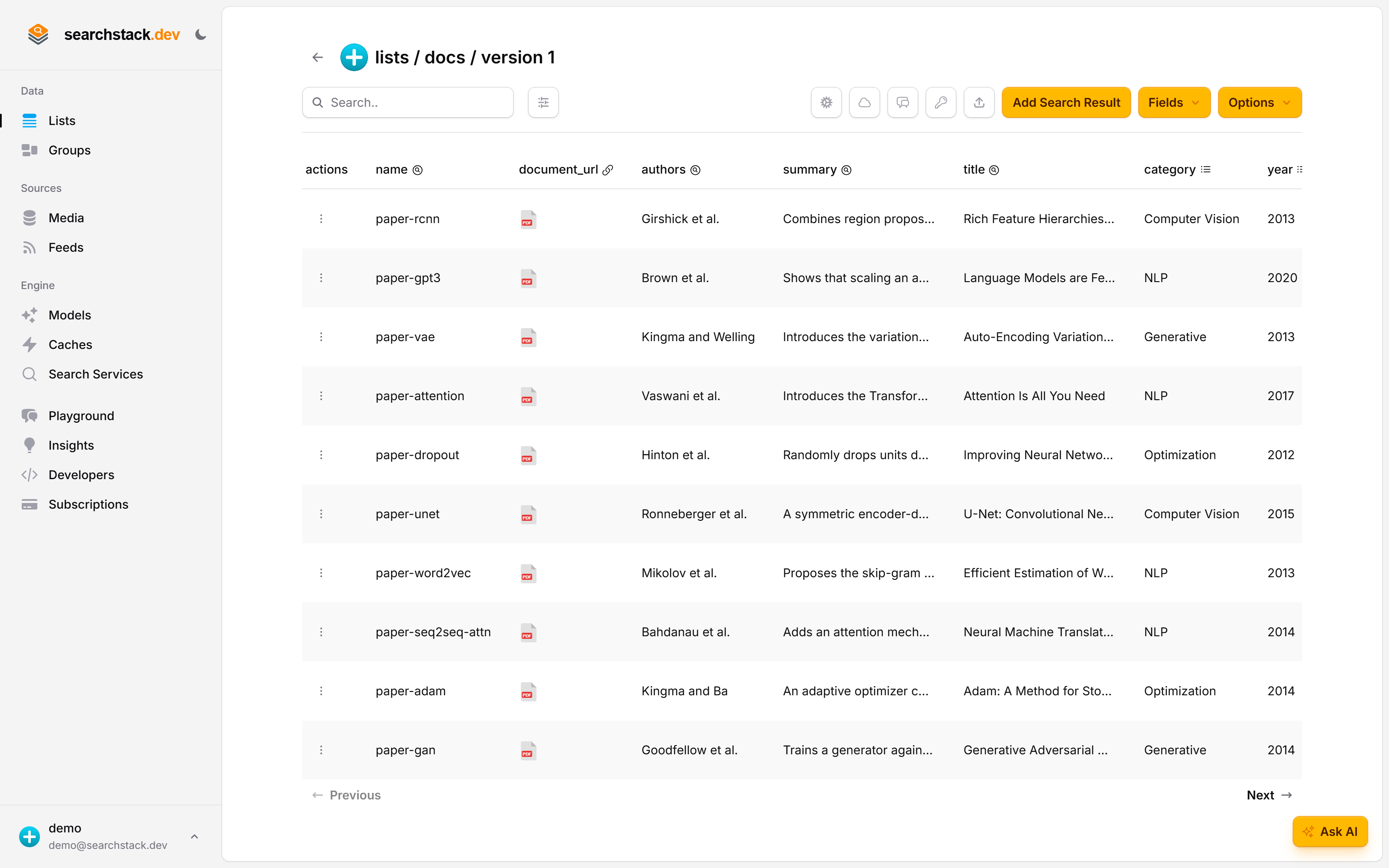Go to the Next page

tap(1269, 795)
